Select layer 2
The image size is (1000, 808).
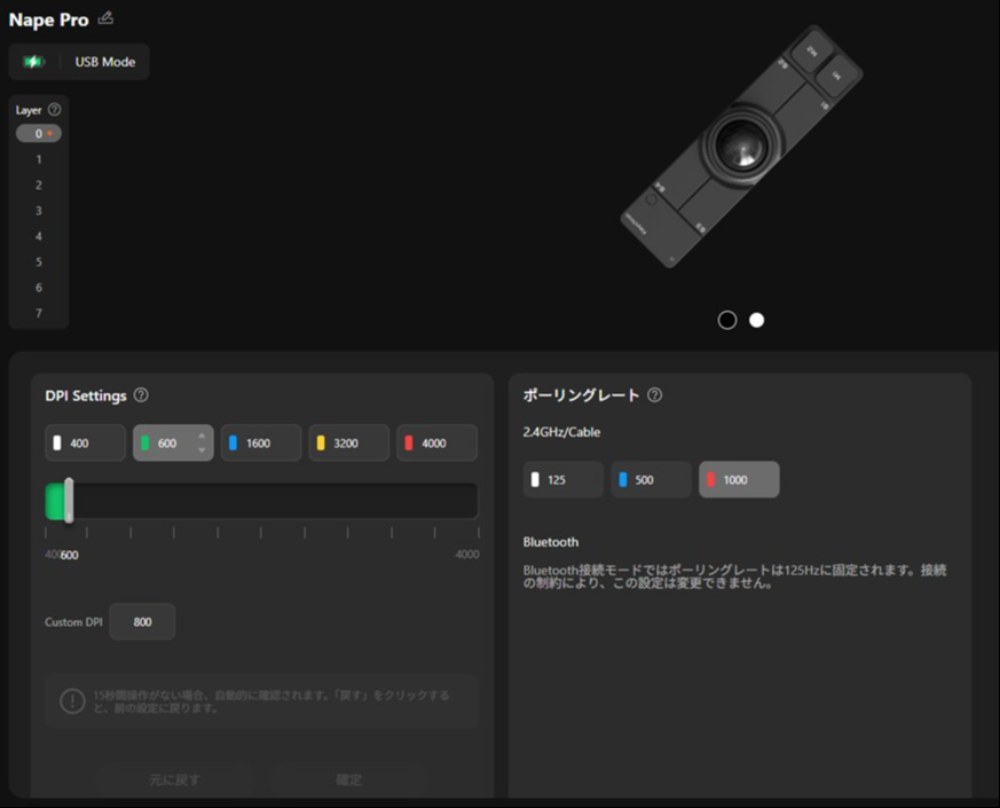coord(39,185)
